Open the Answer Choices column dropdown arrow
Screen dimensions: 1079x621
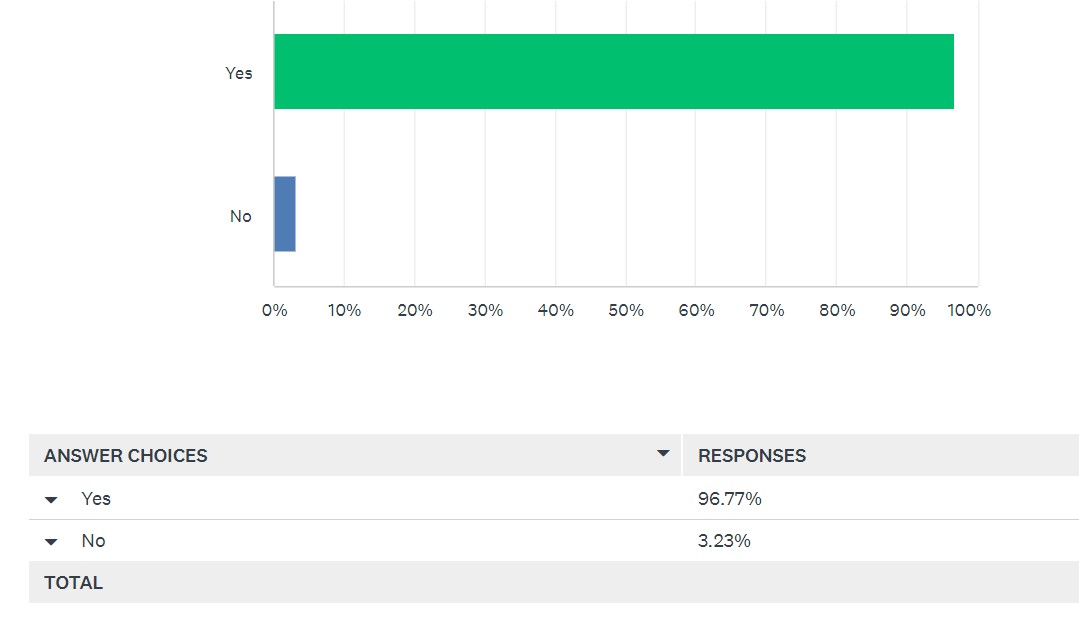coord(663,453)
